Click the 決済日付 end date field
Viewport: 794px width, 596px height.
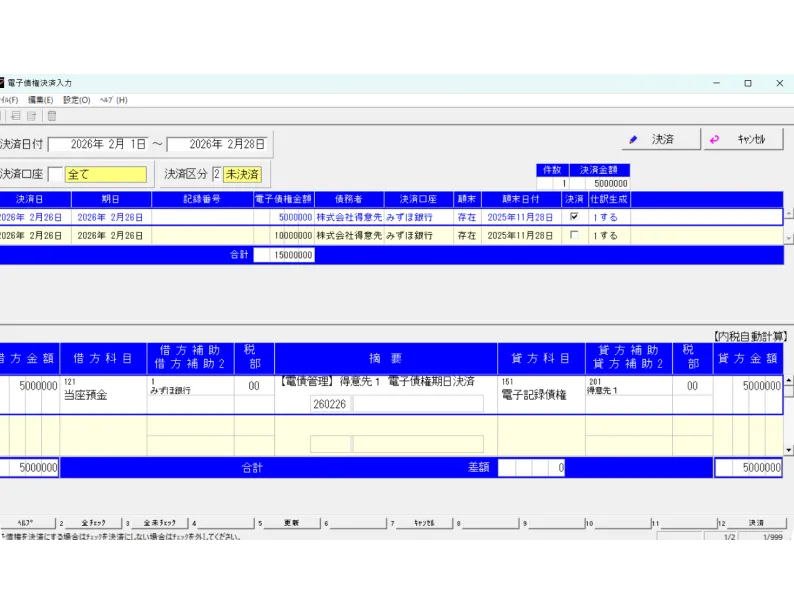(x=218, y=144)
